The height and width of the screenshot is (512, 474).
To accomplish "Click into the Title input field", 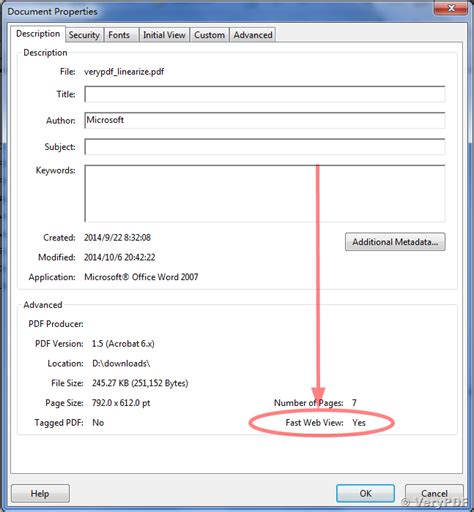I will pyautogui.click(x=265, y=94).
